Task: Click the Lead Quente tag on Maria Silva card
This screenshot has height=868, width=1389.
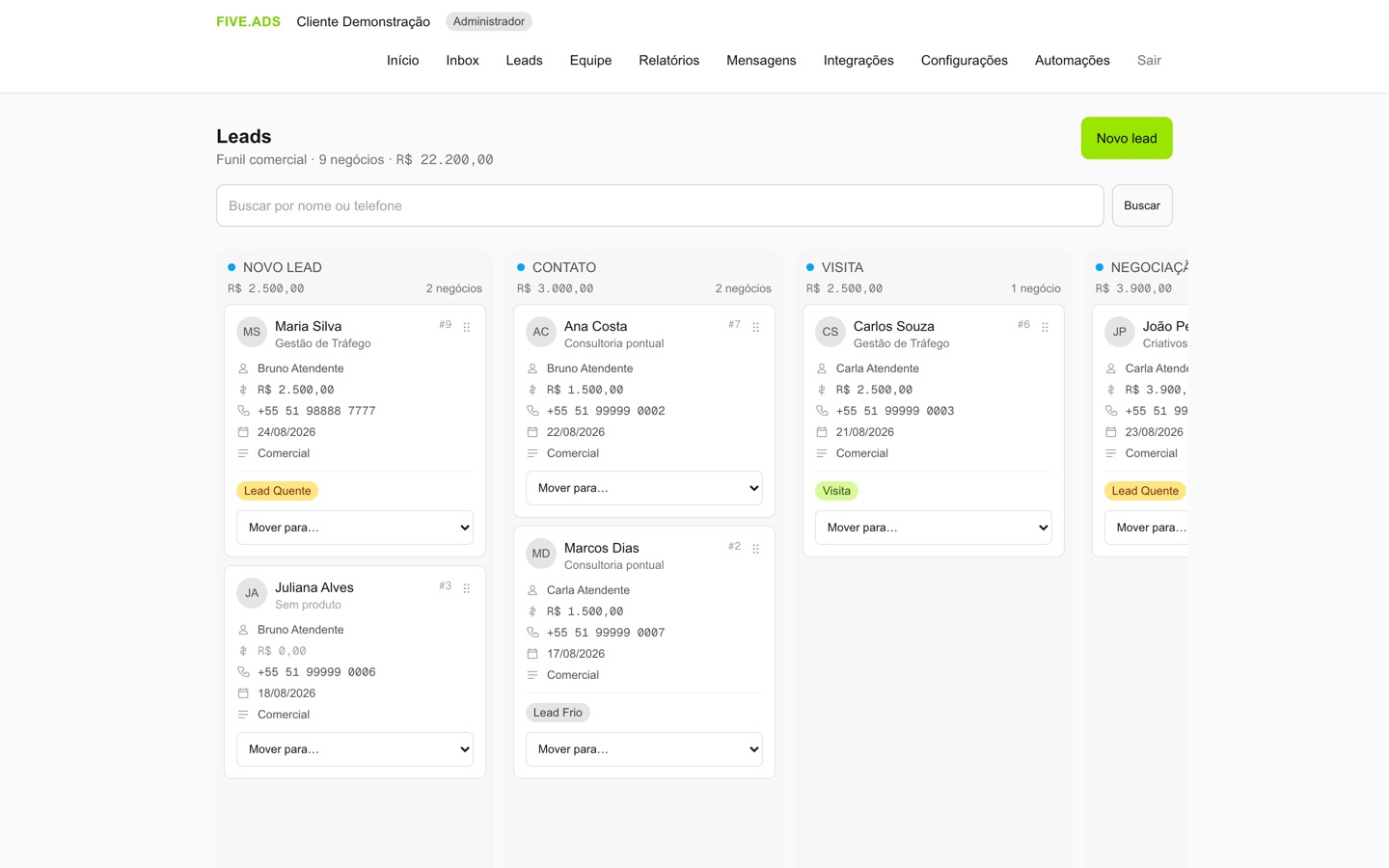Action: point(278,491)
